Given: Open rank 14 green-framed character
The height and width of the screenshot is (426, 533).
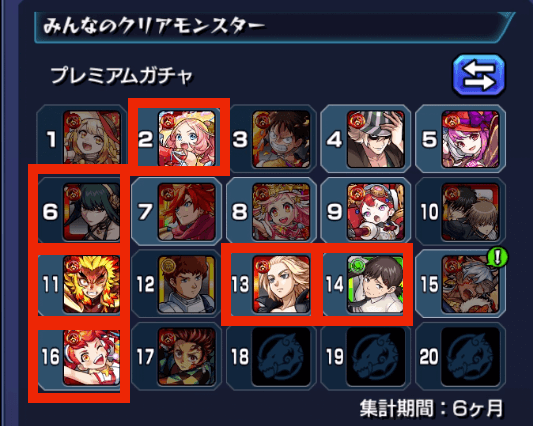Looking at the screenshot, I should 376,284.
